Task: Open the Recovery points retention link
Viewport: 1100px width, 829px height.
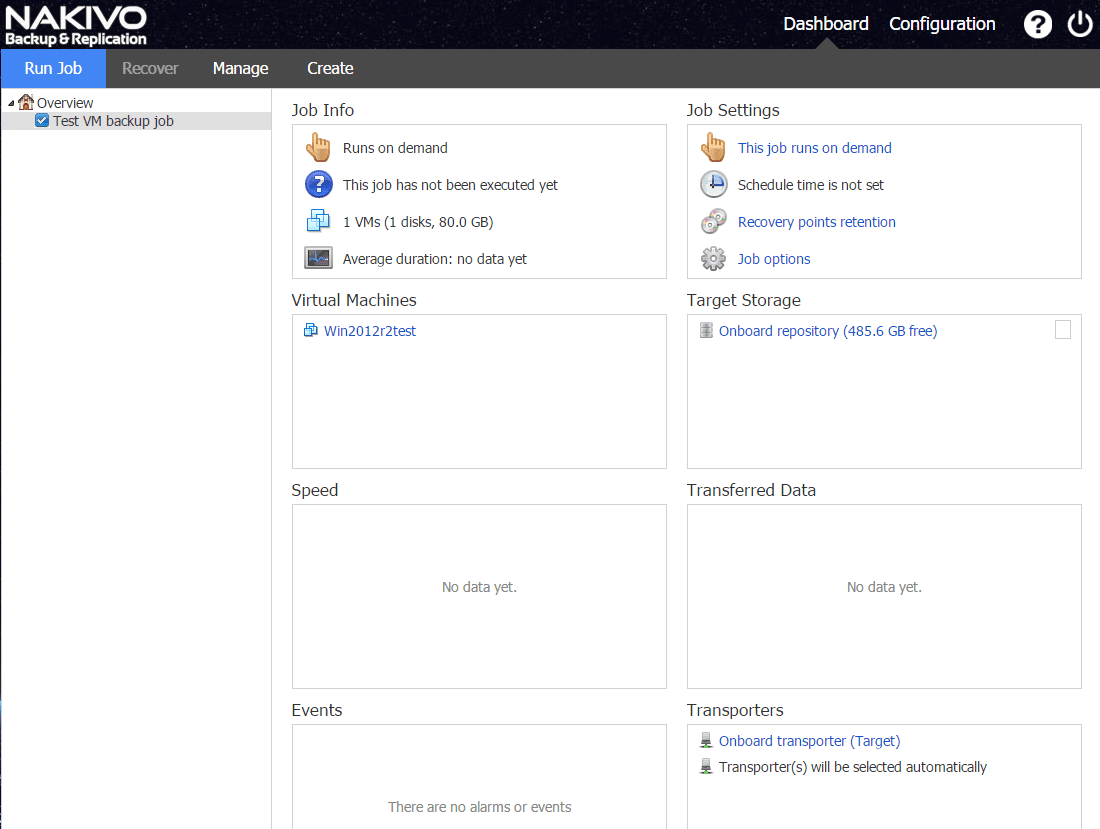Action: (816, 222)
